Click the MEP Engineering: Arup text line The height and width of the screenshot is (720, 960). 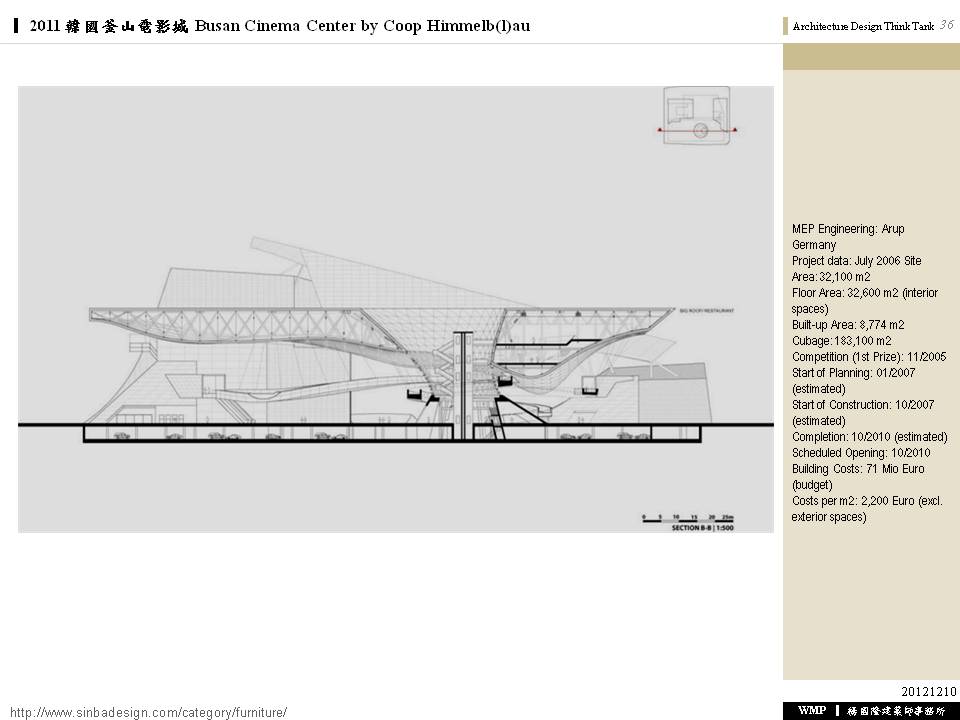coord(848,229)
